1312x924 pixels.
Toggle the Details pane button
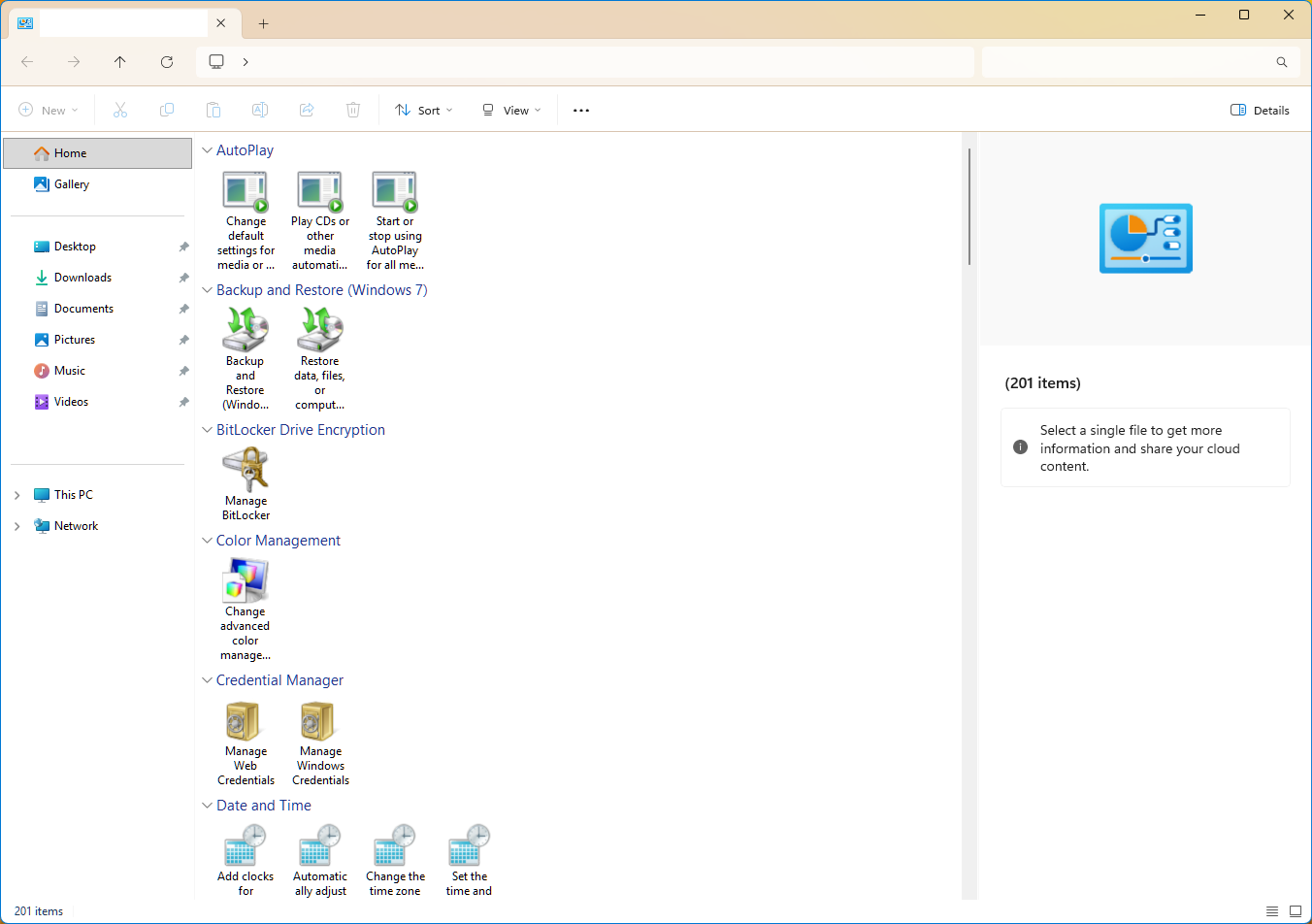[x=1260, y=111]
